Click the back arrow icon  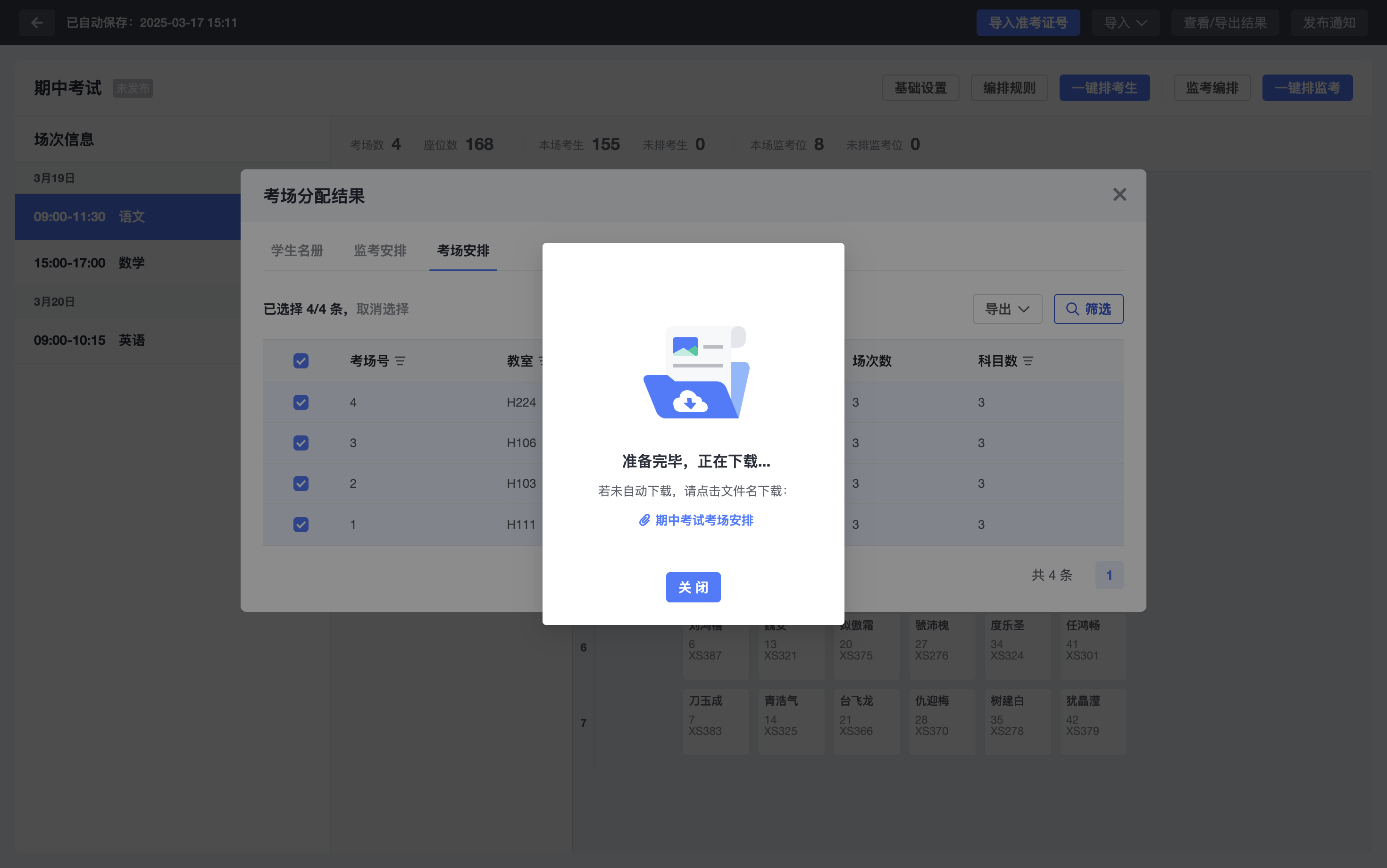pos(37,22)
